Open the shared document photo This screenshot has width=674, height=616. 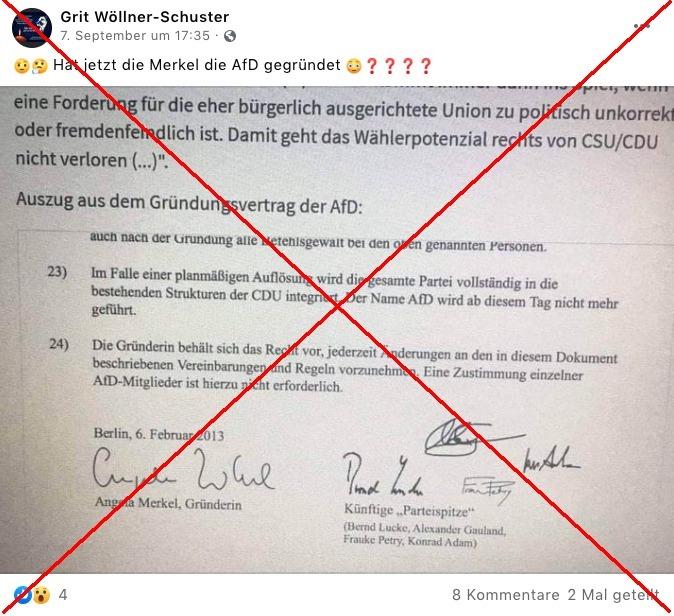pyautogui.click(x=337, y=330)
